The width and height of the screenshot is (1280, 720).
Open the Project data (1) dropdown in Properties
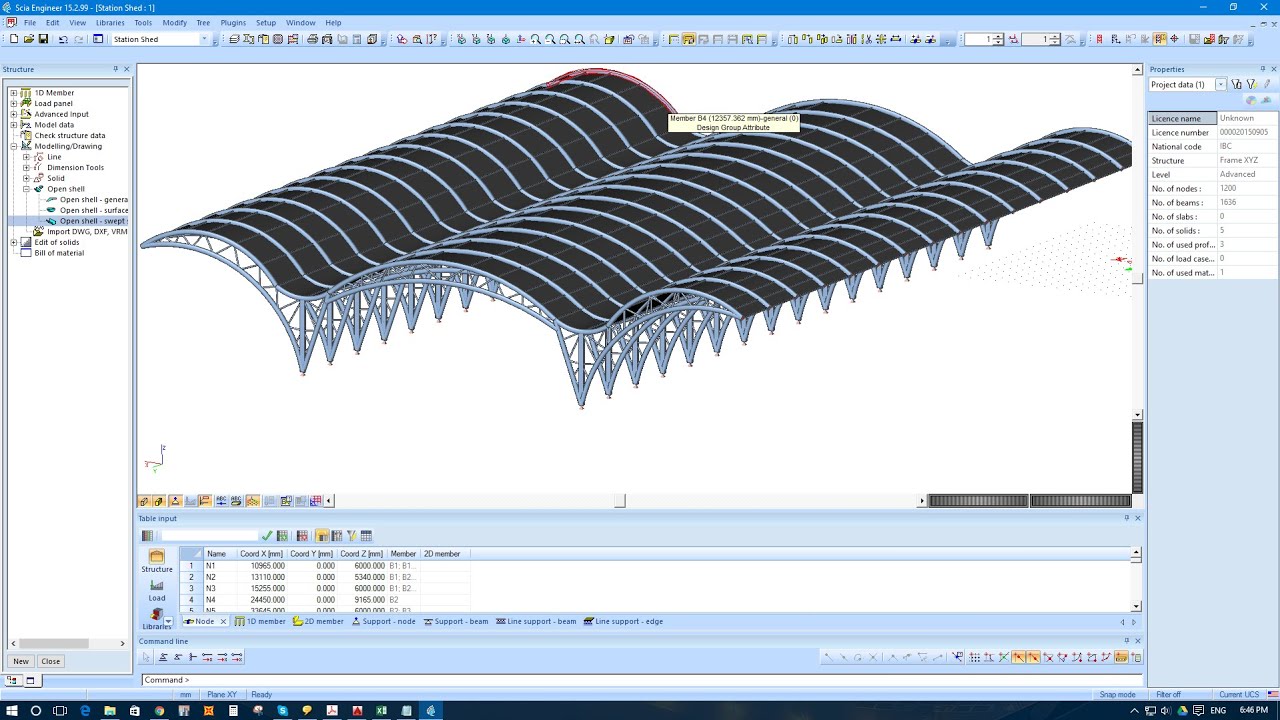point(1220,84)
